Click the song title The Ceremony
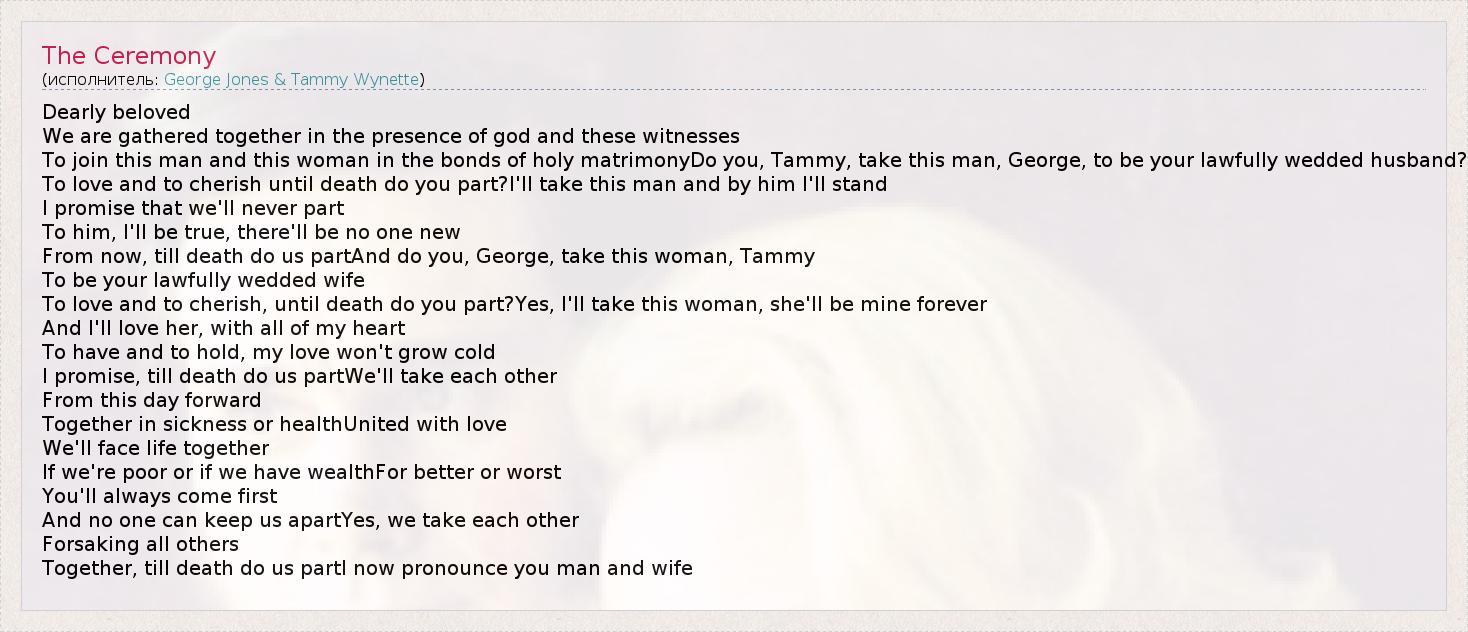The height and width of the screenshot is (632, 1468). click(129, 56)
